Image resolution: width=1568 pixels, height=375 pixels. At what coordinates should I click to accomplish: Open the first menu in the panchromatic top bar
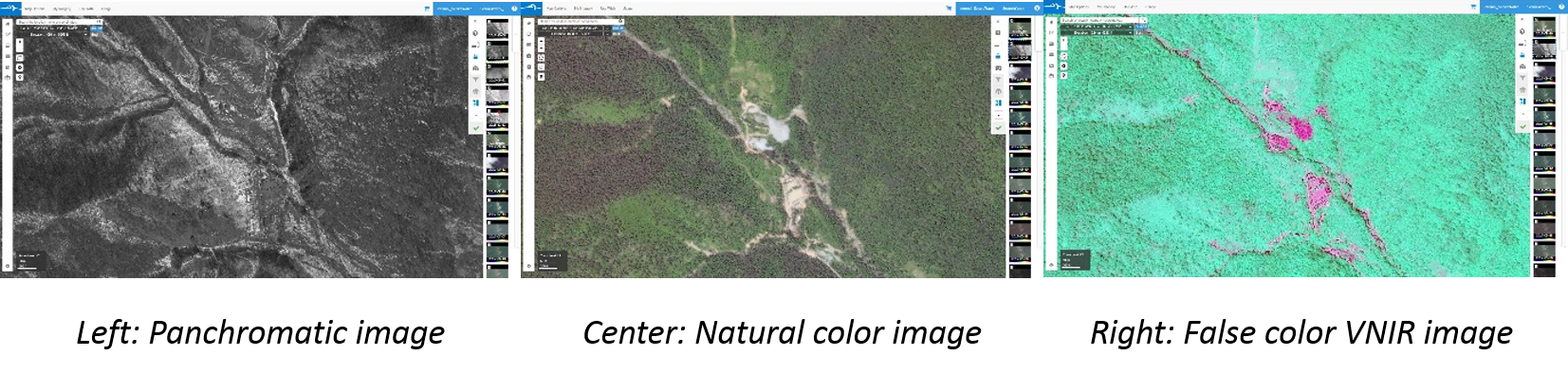tap(34, 9)
